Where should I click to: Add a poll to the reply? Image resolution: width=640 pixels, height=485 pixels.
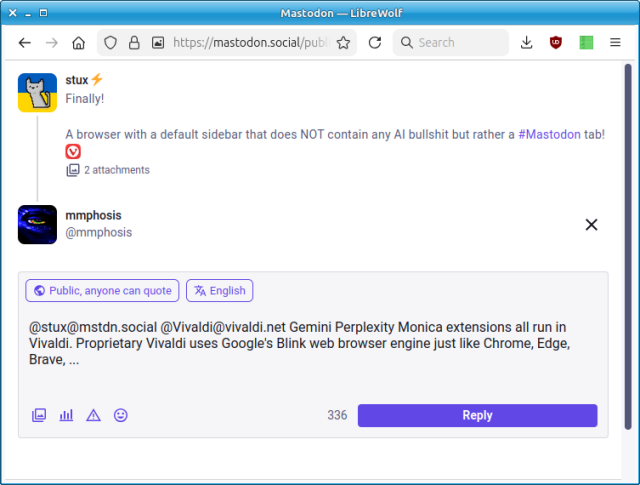click(66, 415)
